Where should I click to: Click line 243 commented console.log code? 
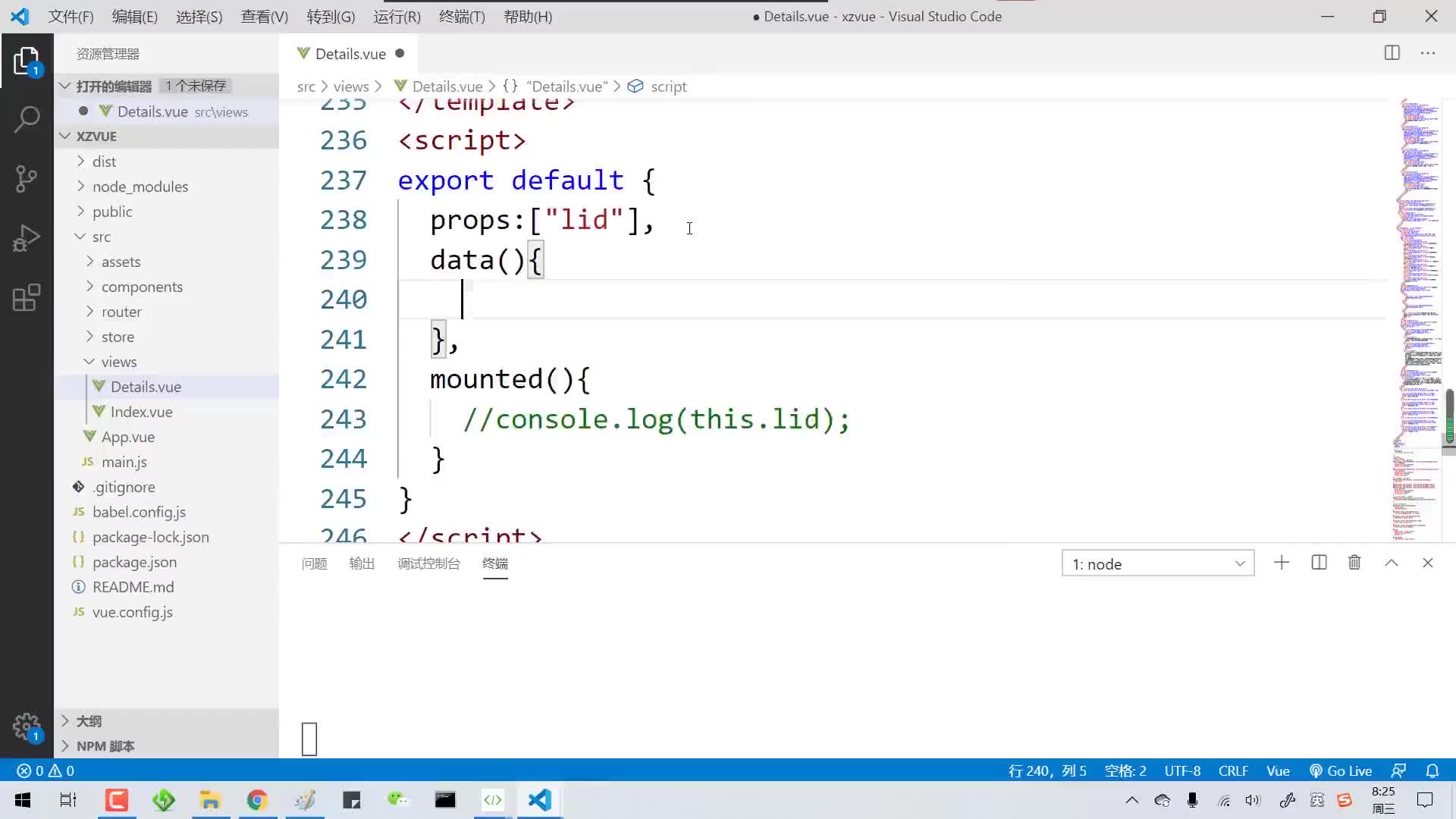click(x=656, y=419)
